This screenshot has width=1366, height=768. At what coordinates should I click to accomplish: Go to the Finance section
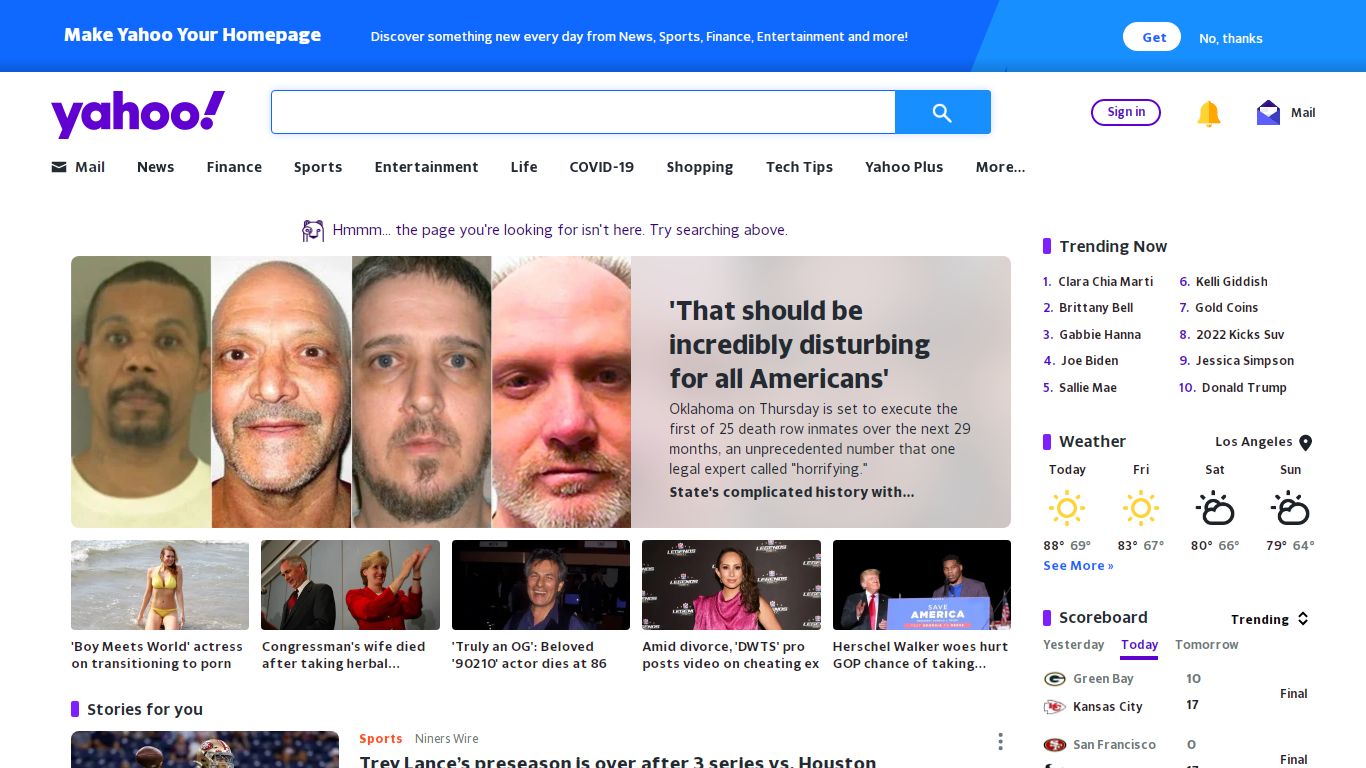point(234,167)
